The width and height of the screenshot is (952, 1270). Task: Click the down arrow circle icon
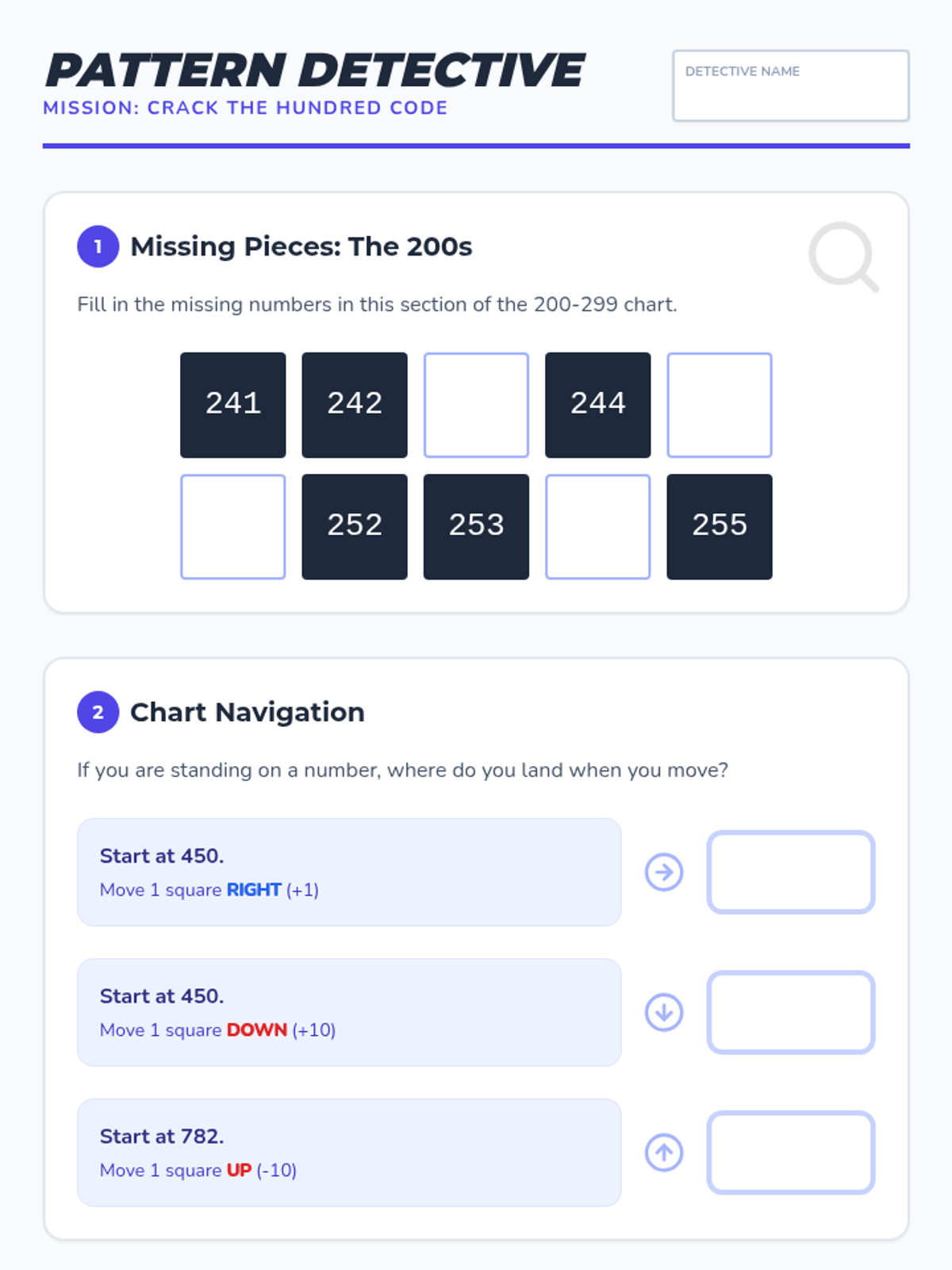point(664,1012)
